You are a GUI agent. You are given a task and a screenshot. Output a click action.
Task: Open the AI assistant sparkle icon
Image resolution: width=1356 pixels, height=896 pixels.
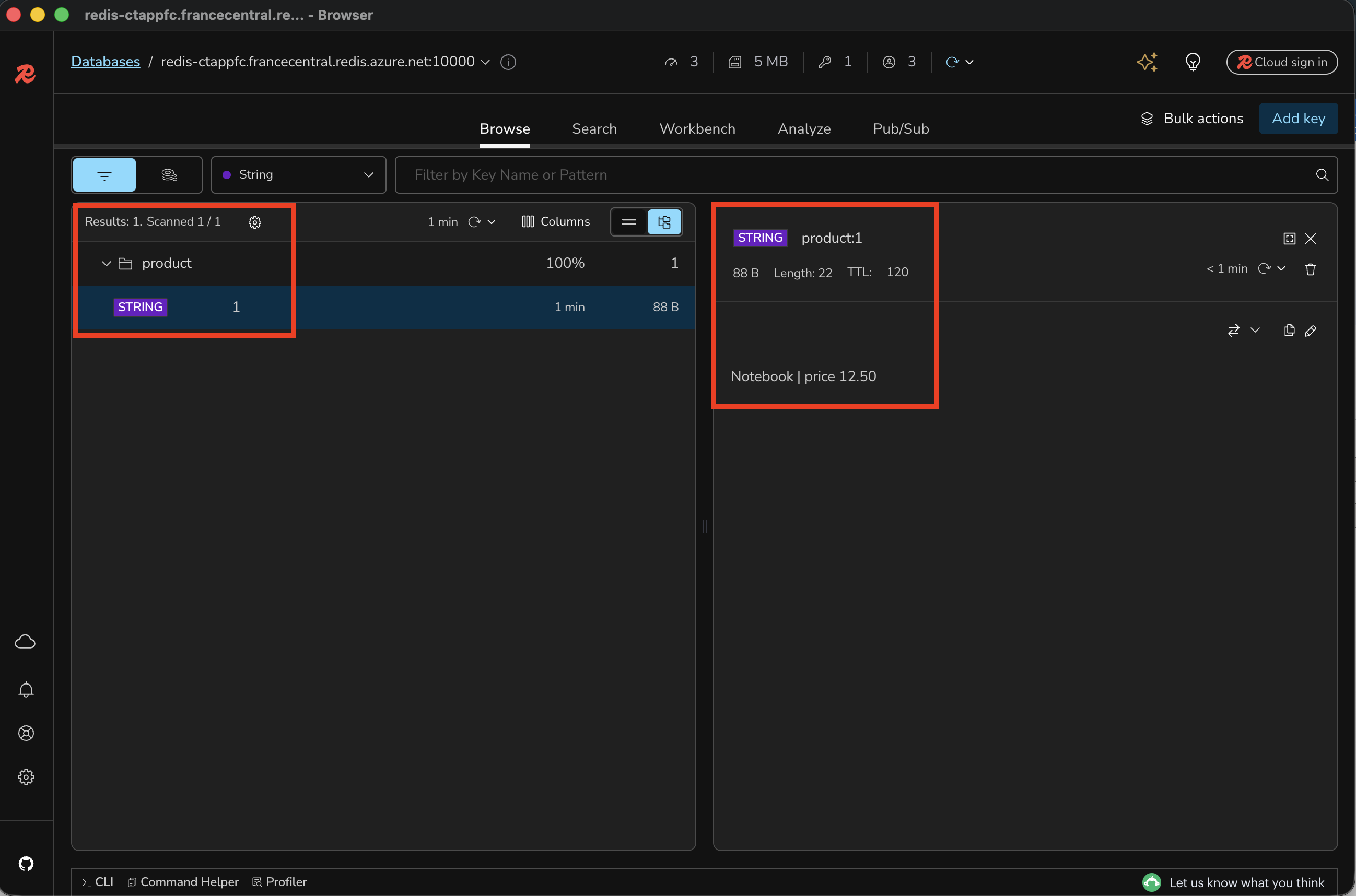tap(1147, 62)
